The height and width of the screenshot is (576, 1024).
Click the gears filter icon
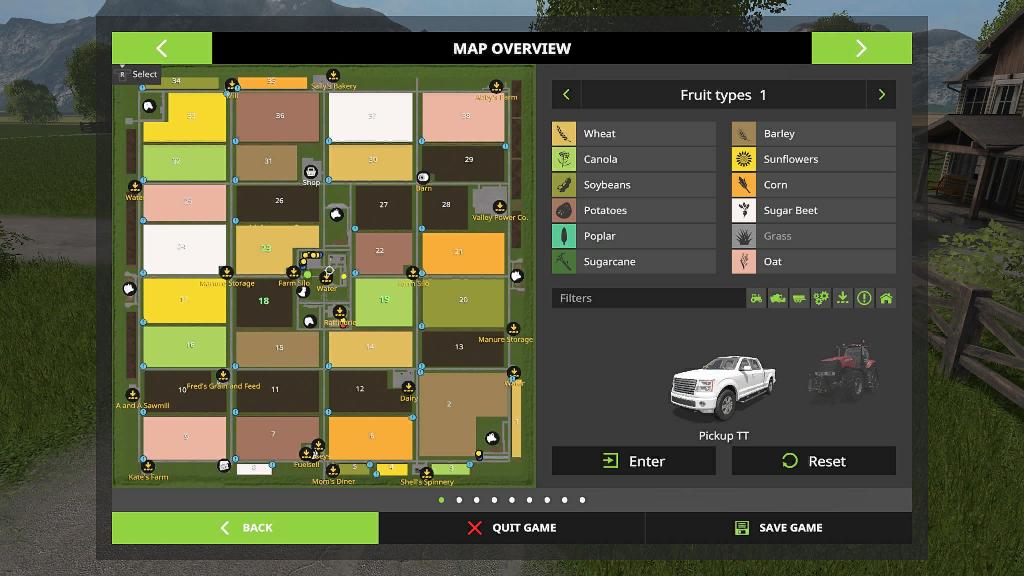[x=821, y=298]
